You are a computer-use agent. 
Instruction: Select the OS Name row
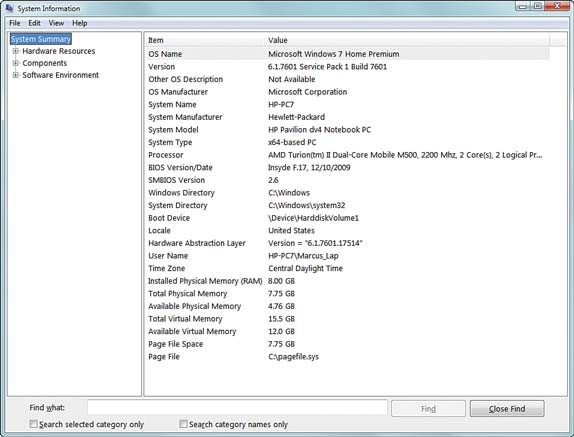point(347,54)
